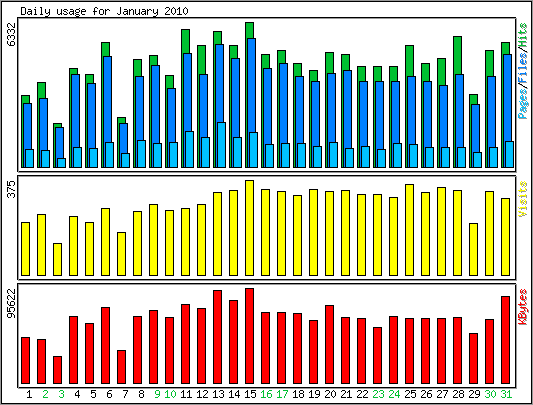The image size is (533, 405).
Task: Click the yellow "Visits" legend label
Action: point(523,199)
